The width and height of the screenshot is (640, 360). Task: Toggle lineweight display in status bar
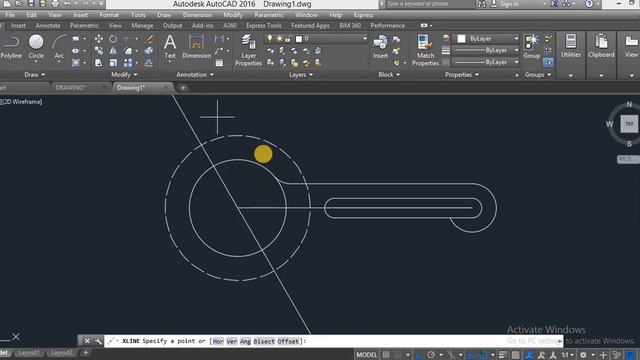point(503,355)
